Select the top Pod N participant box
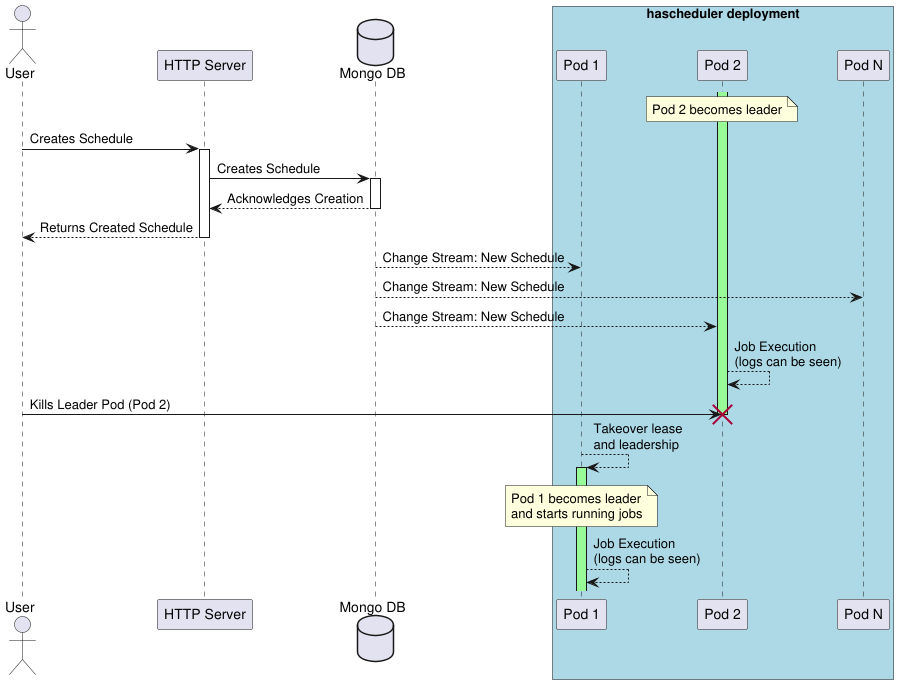Screen dimensions: 898x684 click(x=863, y=66)
